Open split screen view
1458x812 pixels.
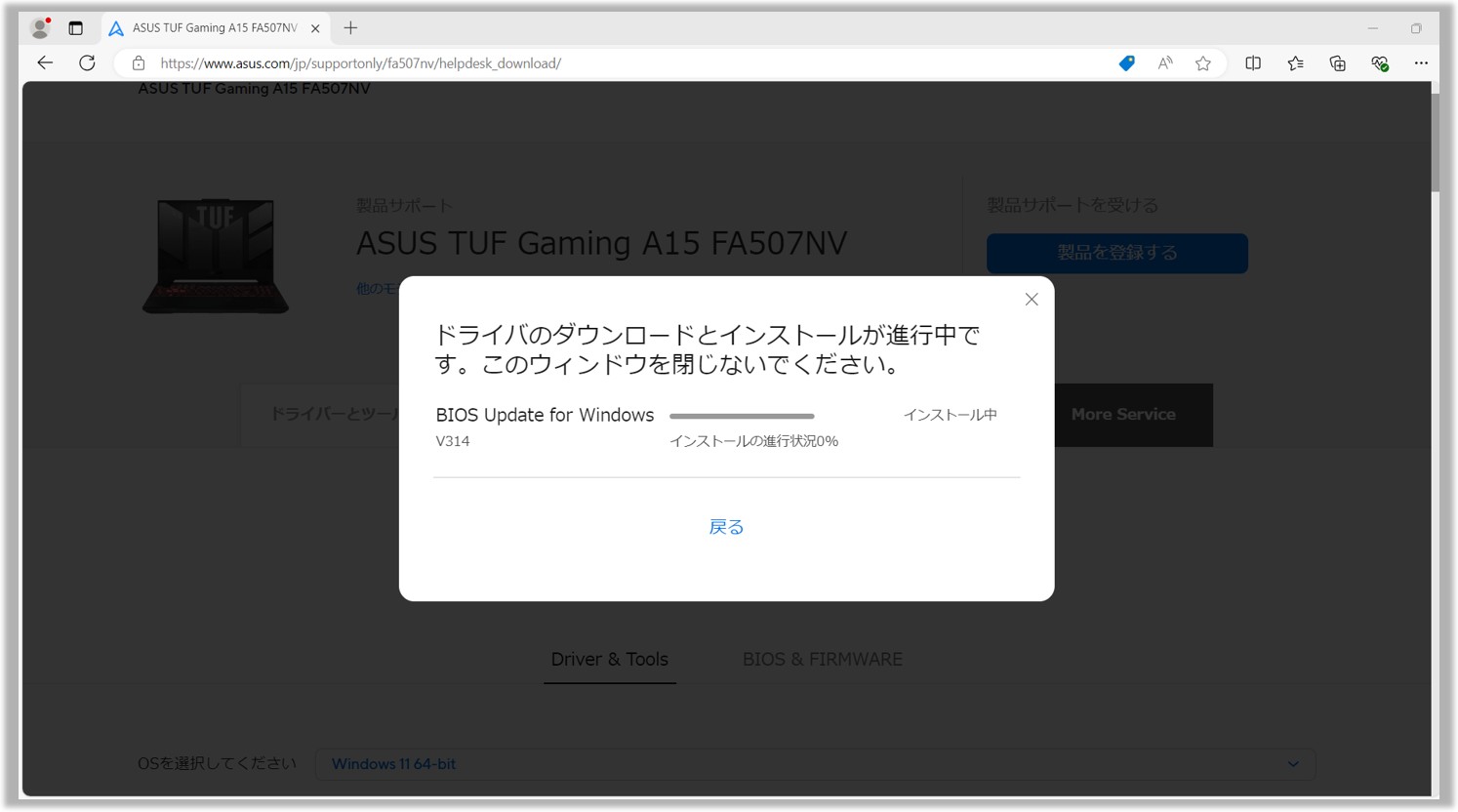click(1253, 63)
